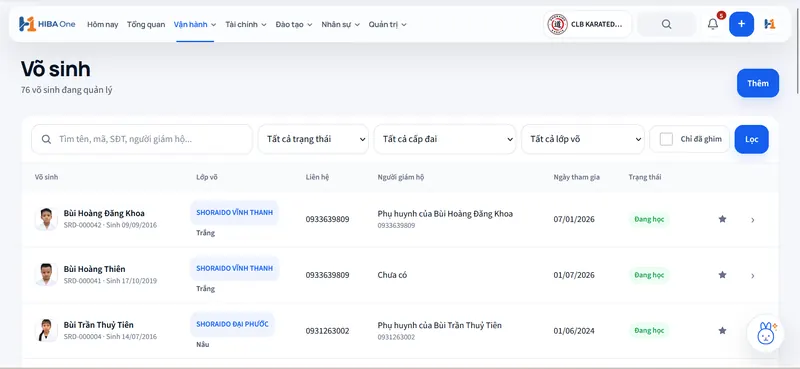Open arrow for Bùi Hoàng Thiên row
Viewport: 800px width, 369px height.
tap(753, 276)
